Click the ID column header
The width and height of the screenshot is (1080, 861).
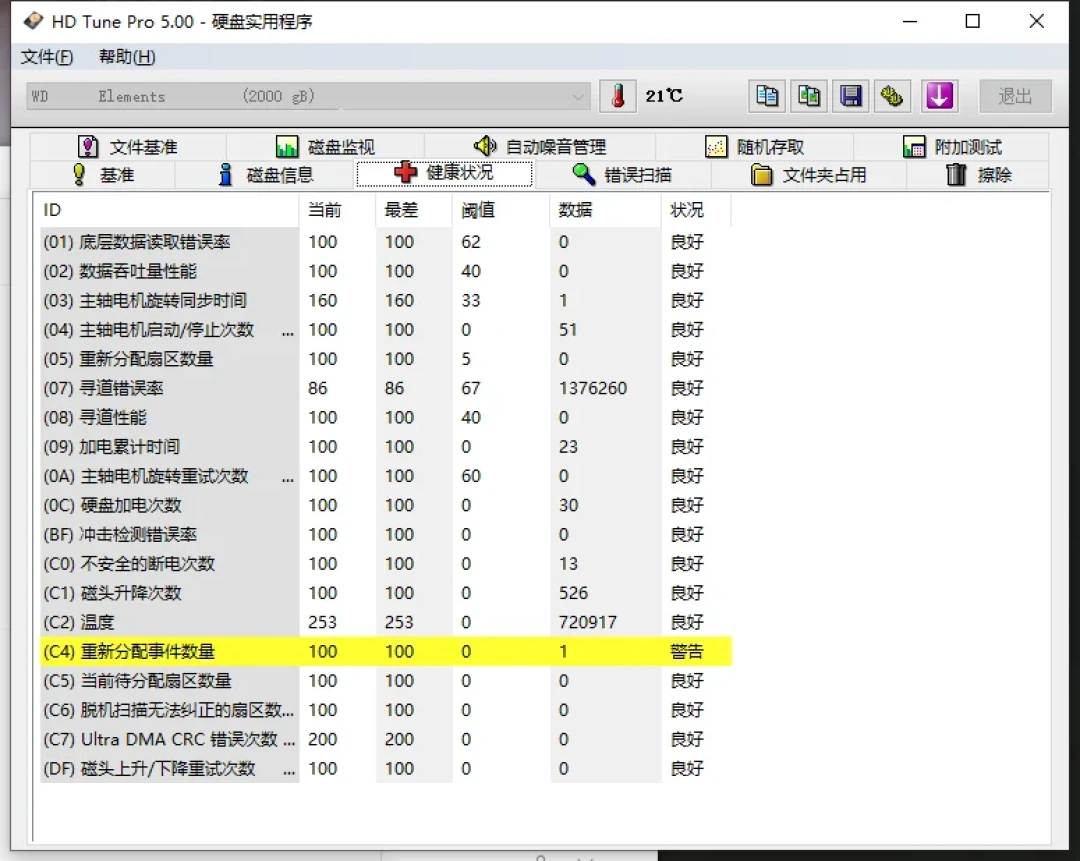pos(169,210)
